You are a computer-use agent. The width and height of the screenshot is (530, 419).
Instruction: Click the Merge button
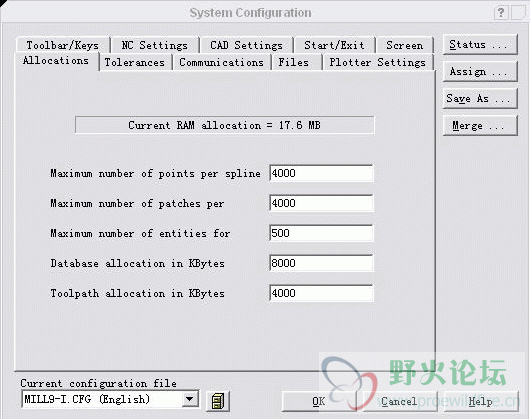480,125
